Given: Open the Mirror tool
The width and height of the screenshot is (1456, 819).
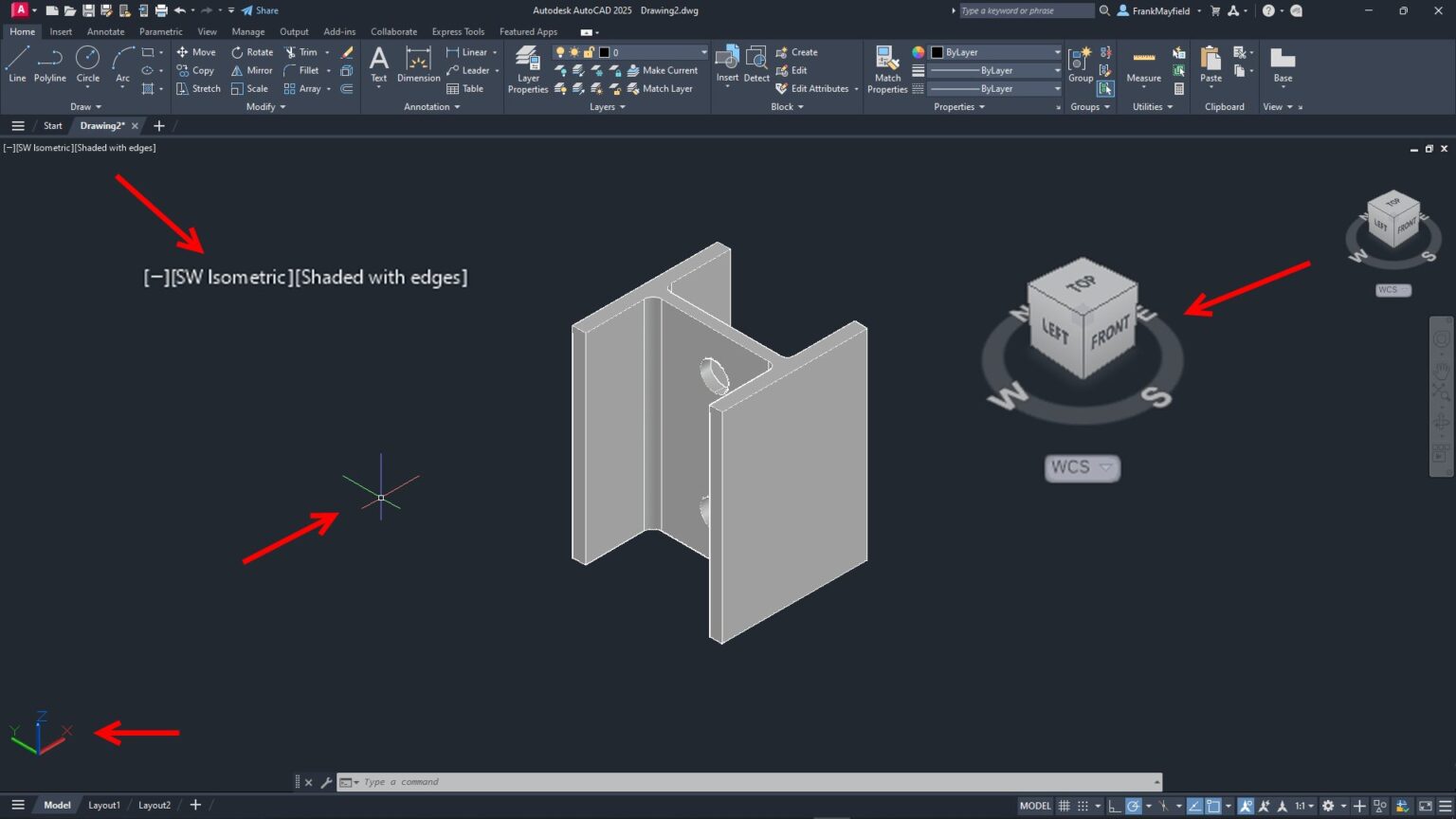Looking at the screenshot, I should click(x=250, y=70).
